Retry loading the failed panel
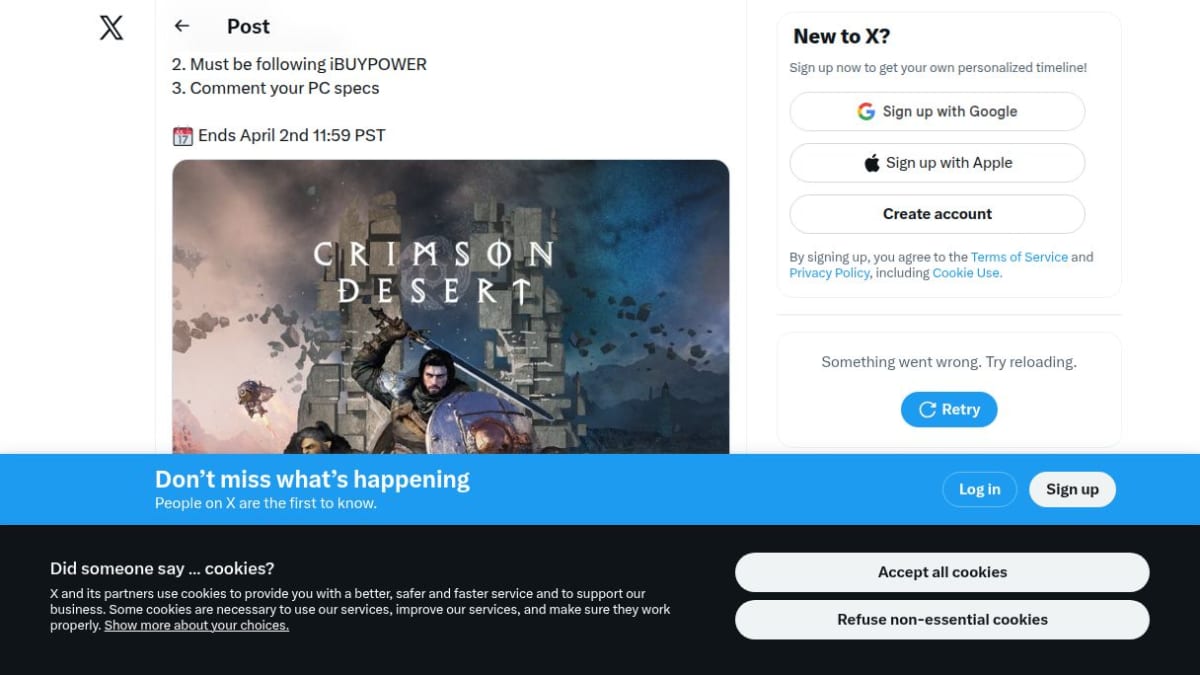This screenshot has height=675, width=1200. click(x=949, y=409)
